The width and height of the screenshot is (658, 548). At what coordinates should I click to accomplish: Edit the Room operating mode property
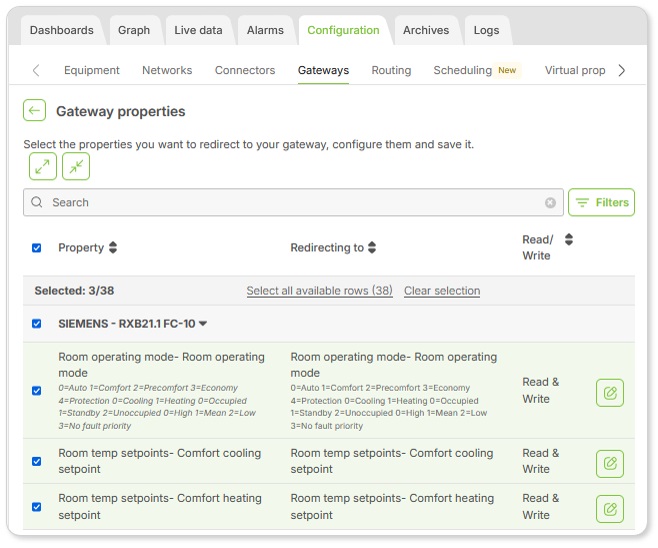610,393
